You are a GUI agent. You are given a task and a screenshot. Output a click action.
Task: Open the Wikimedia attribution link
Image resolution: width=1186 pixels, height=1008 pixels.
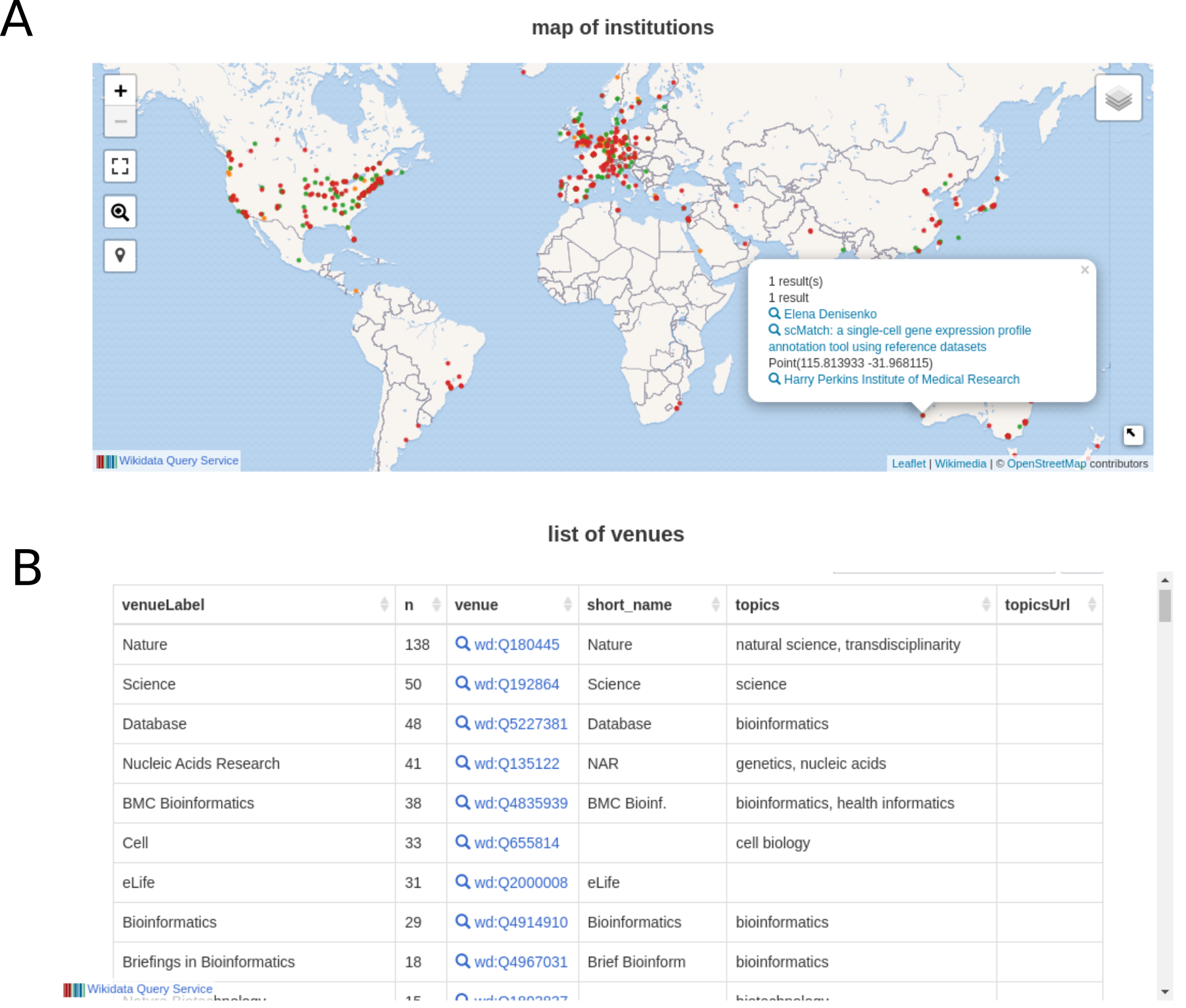(960, 464)
